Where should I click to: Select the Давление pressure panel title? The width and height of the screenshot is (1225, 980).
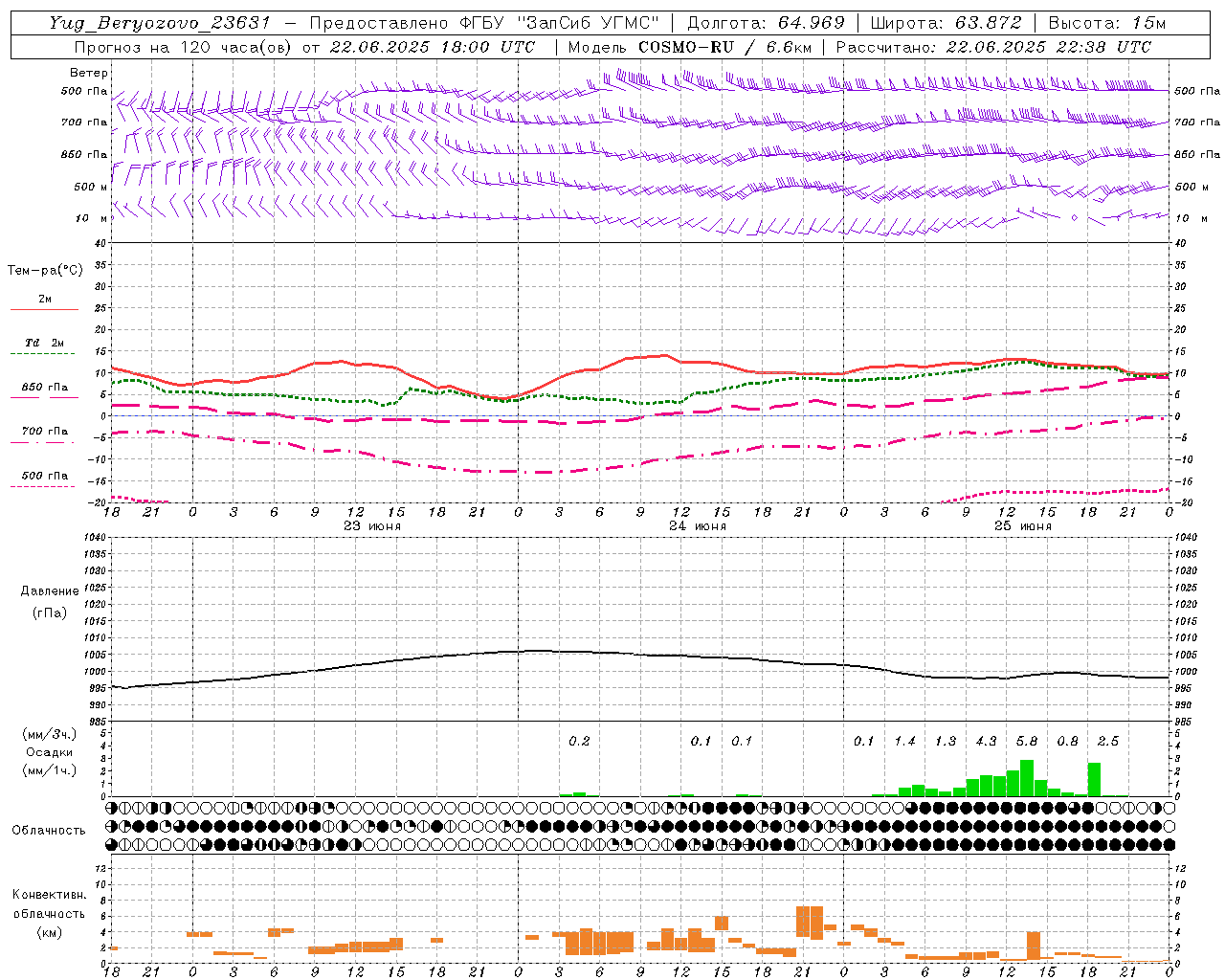[50, 591]
